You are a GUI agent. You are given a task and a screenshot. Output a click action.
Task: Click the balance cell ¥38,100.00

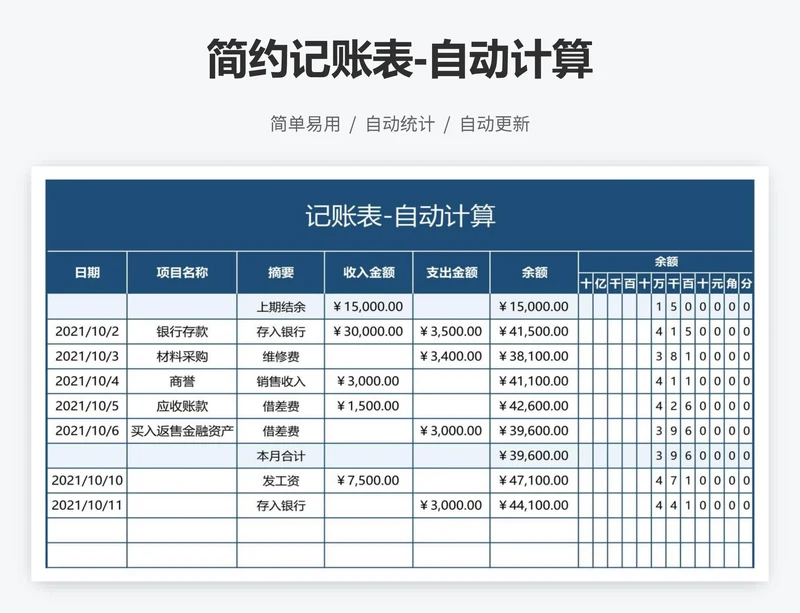pos(534,356)
